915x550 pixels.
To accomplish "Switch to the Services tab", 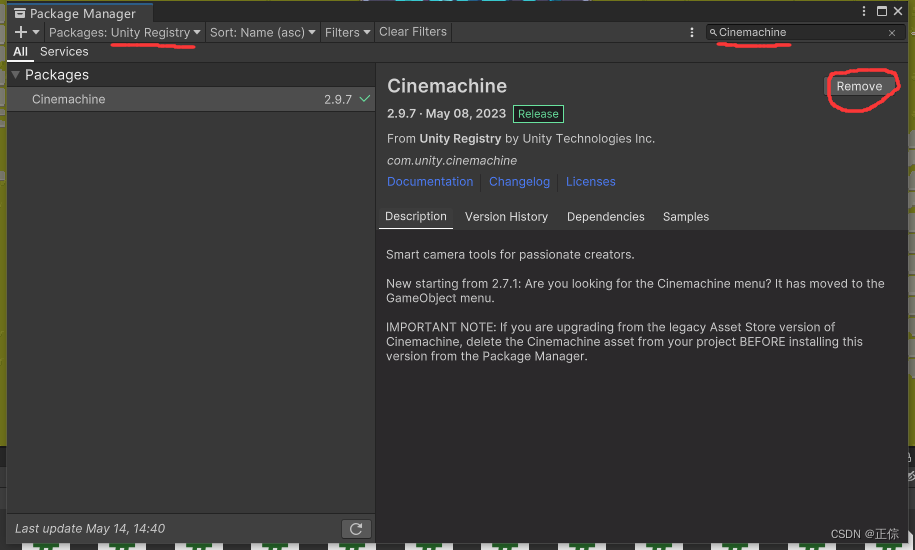I will pos(64,51).
